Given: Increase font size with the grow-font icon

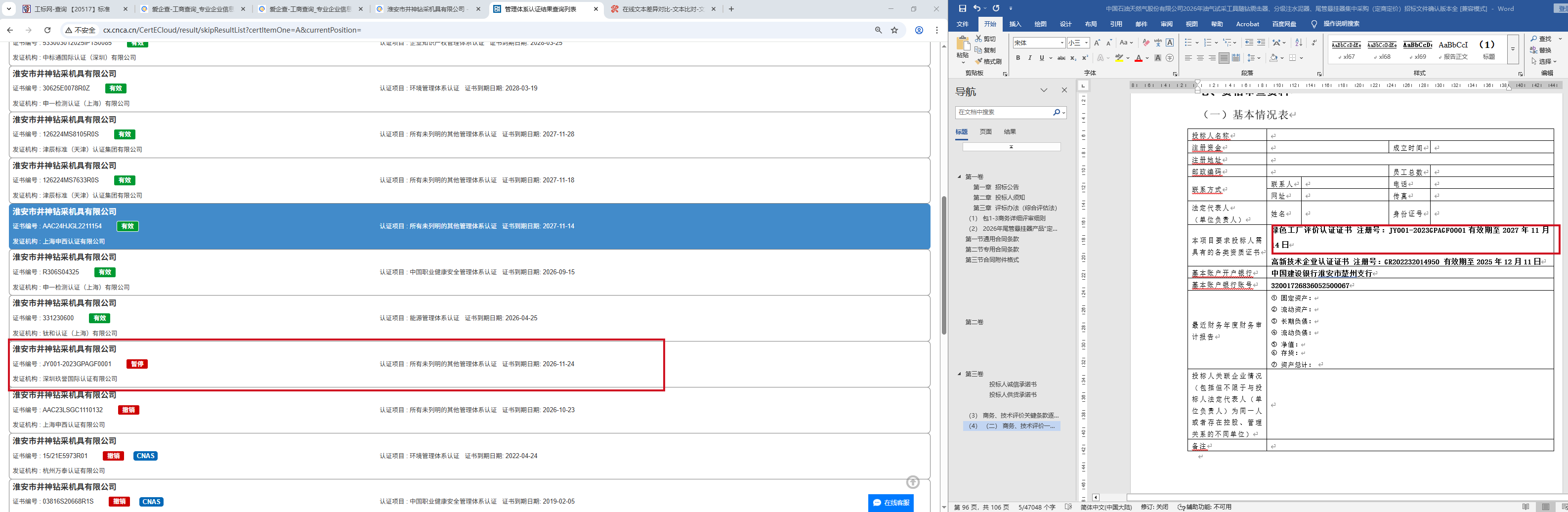Looking at the screenshot, I should click(x=1097, y=43).
